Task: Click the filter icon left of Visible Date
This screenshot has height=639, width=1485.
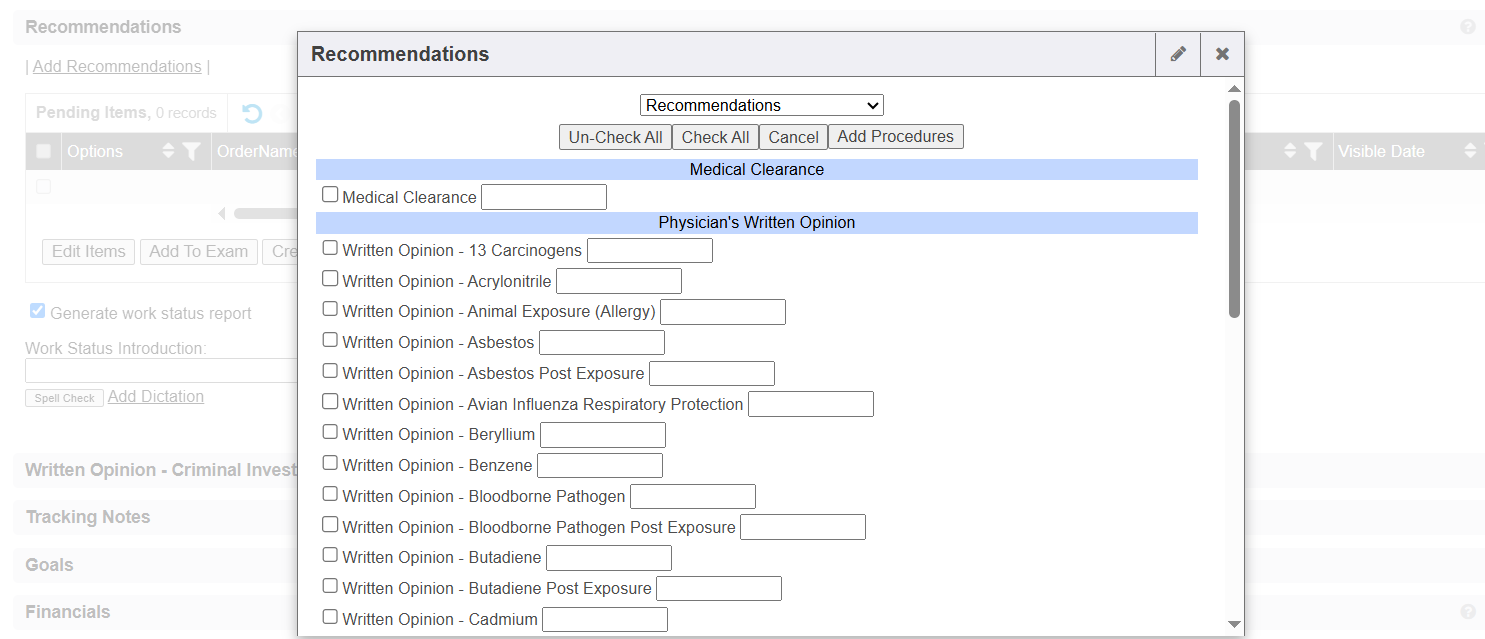Action: pos(1313,152)
